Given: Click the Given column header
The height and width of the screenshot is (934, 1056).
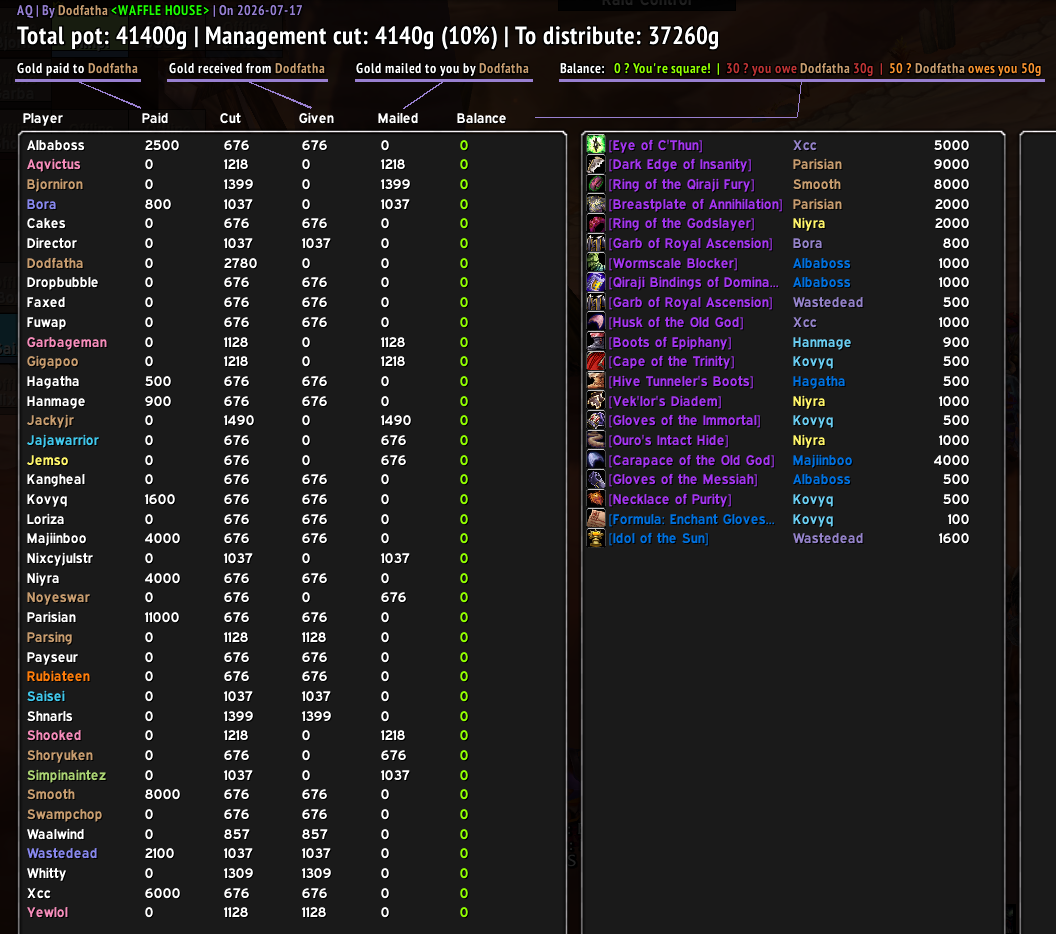Looking at the screenshot, I should [x=317, y=119].
